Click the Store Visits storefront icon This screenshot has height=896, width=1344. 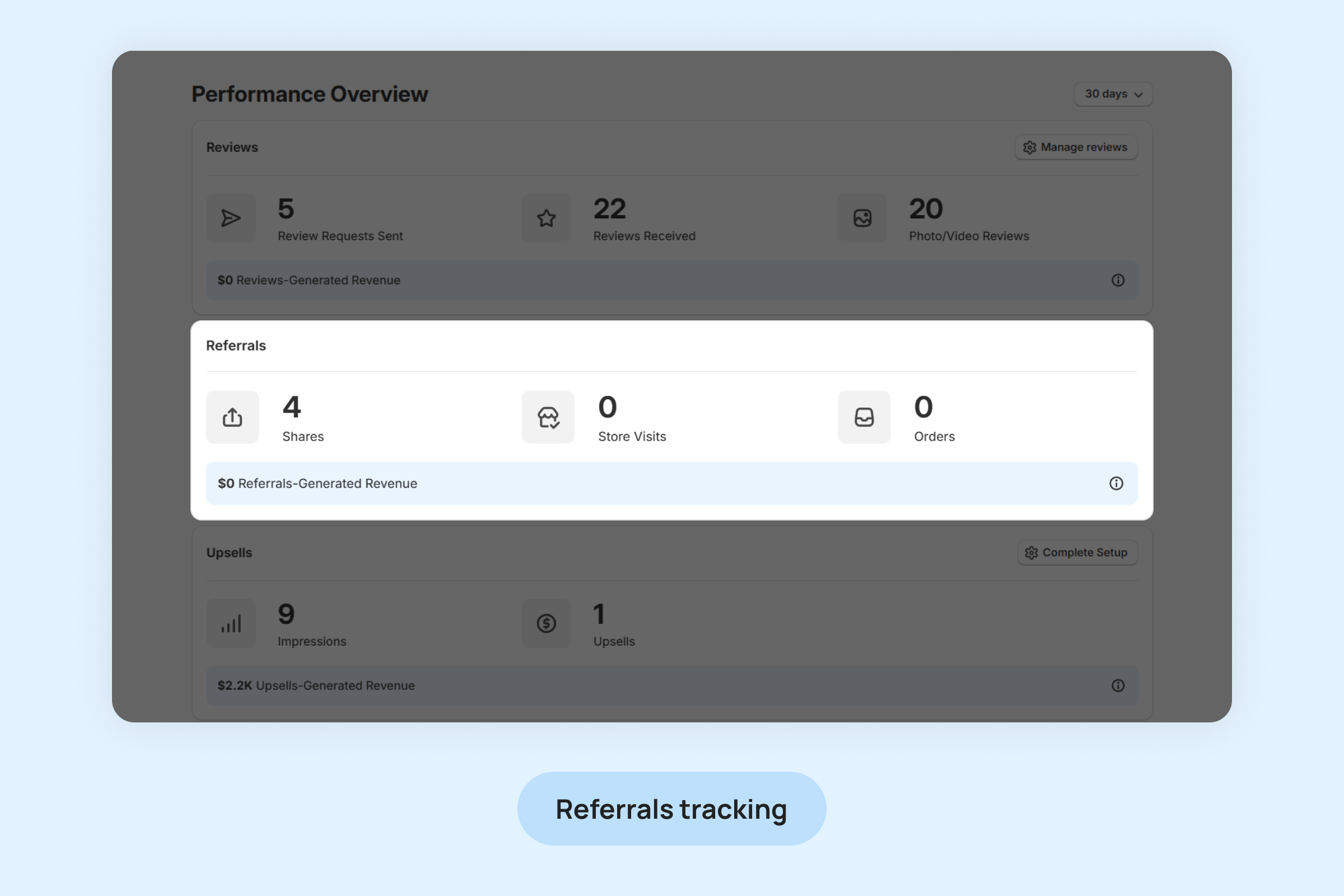pyautogui.click(x=548, y=417)
